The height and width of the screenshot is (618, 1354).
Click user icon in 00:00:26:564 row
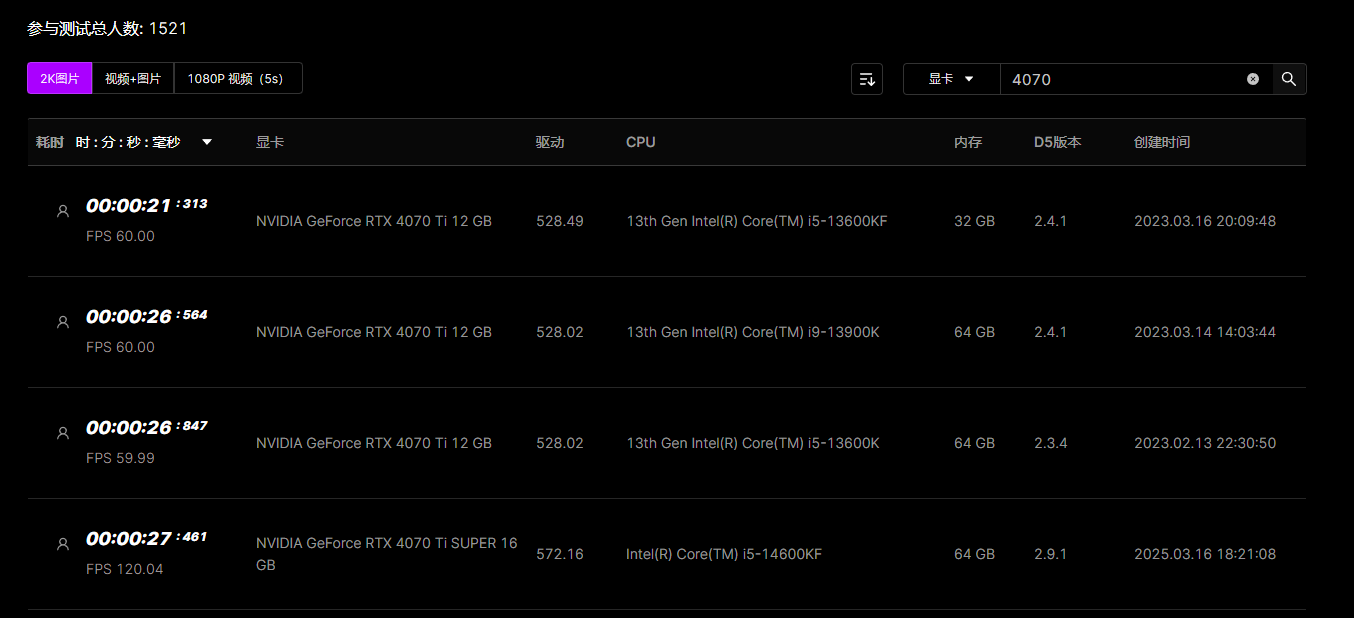click(x=63, y=322)
